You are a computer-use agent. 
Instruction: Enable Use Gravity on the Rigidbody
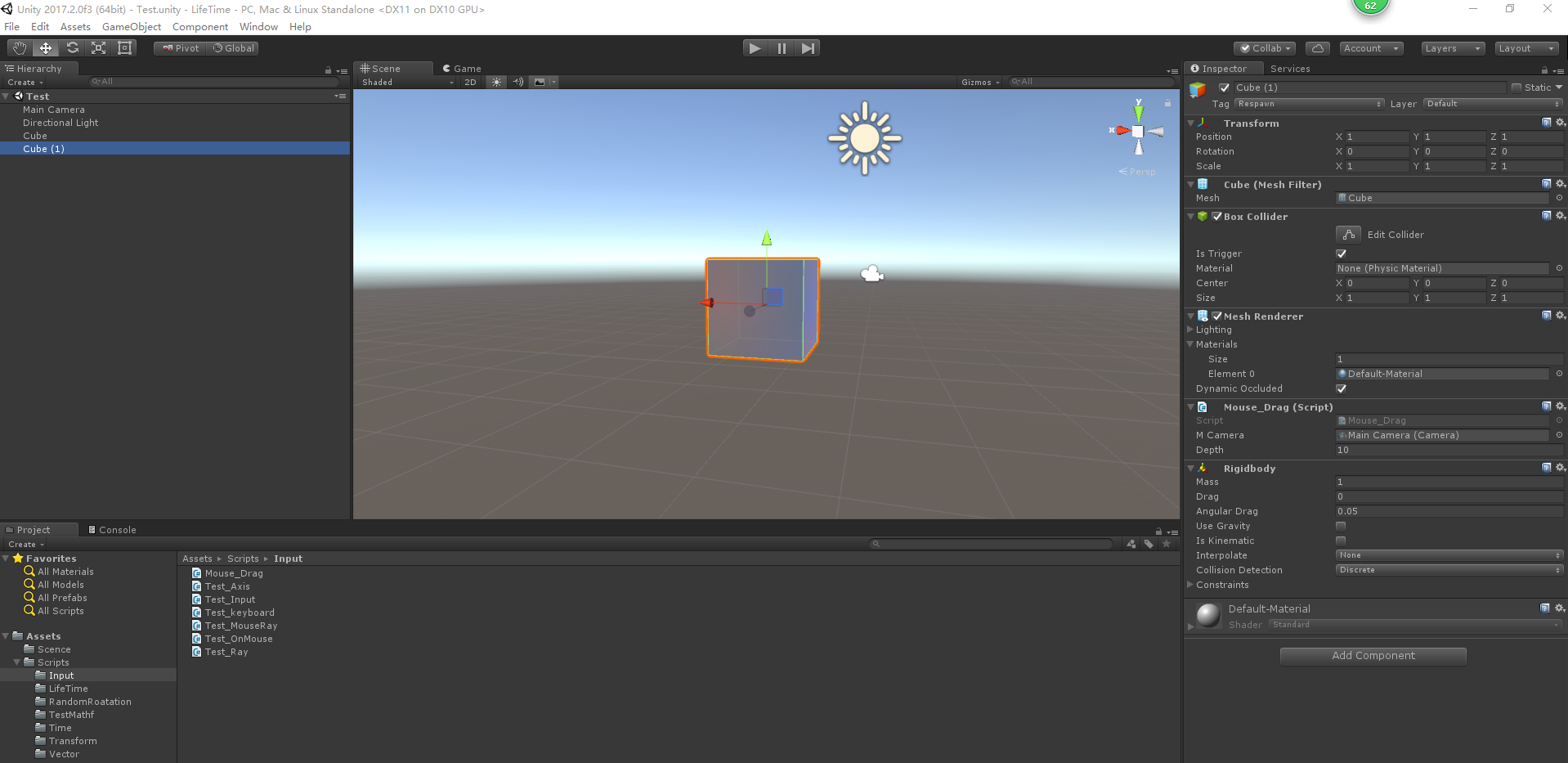click(1341, 526)
